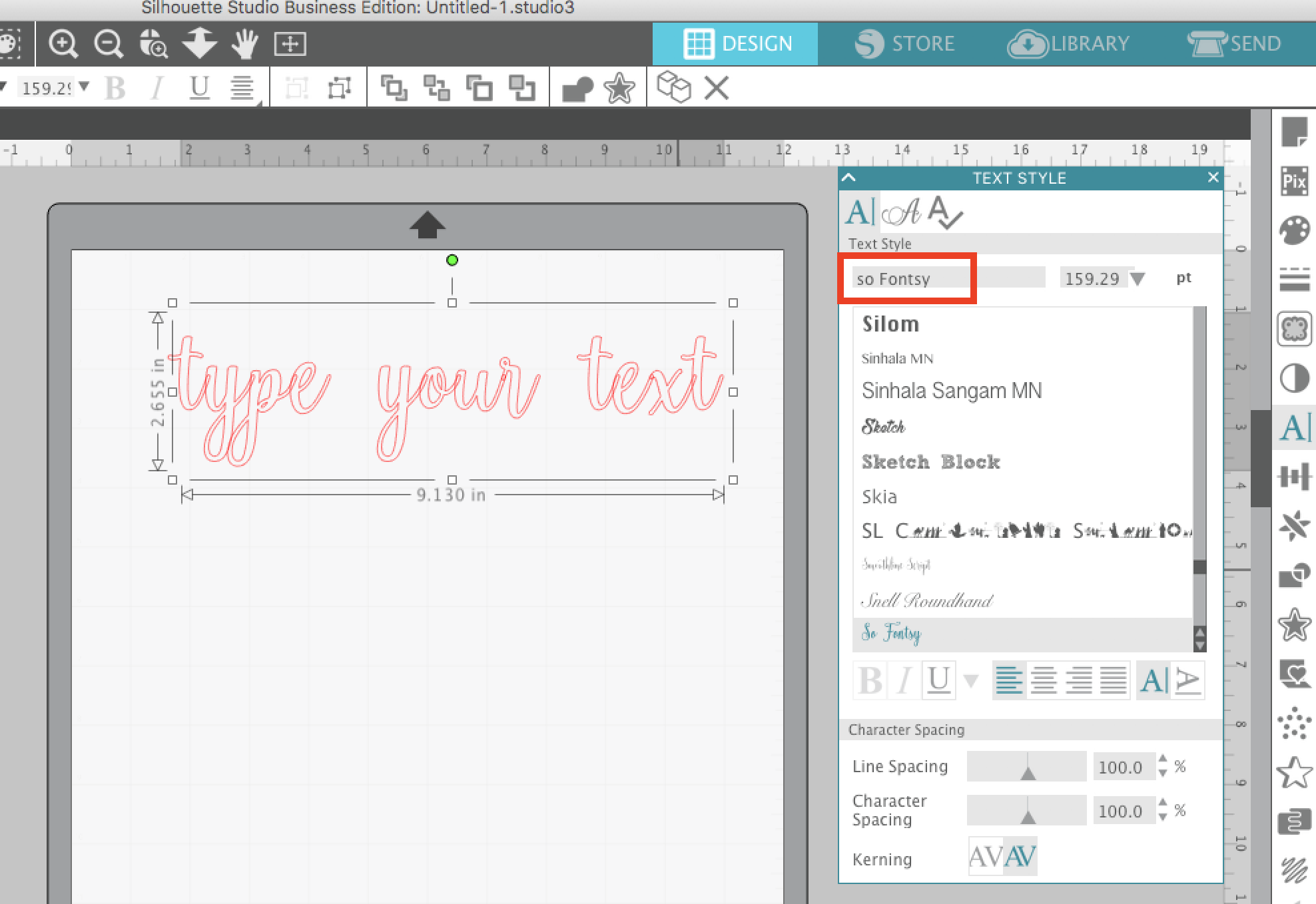The image size is (1316, 904).
Task: Open the spell check tab icon
Action: pos(945,213)
